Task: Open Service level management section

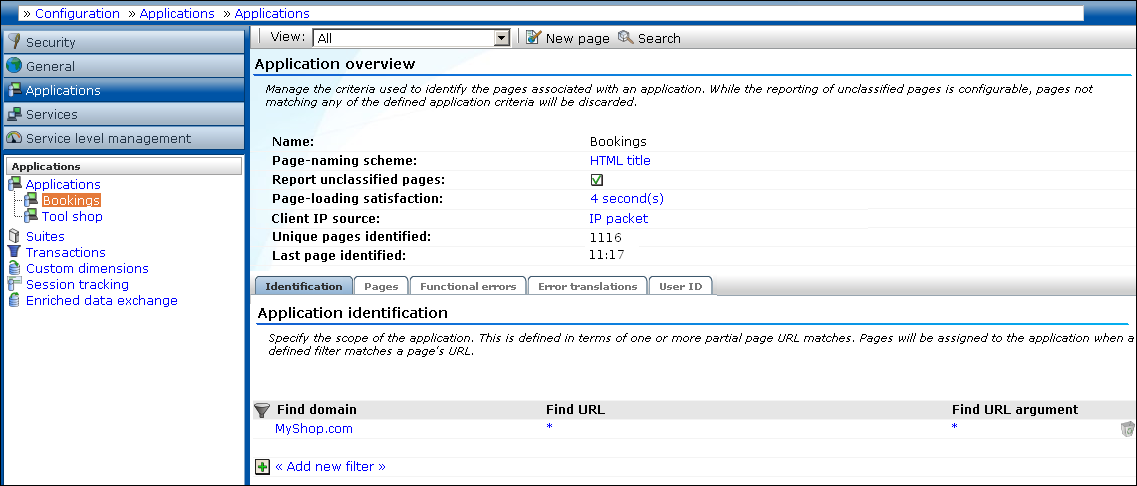Action: 124,138
